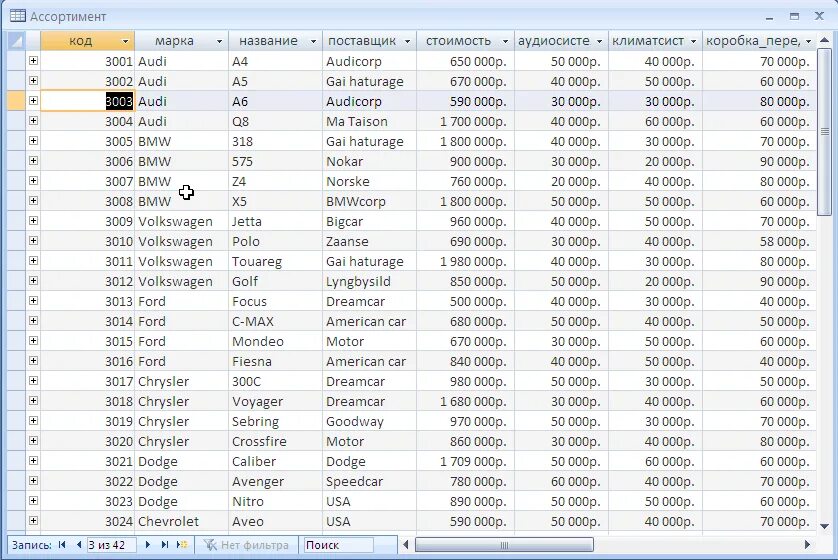838x560 pixels.
Task: Click the vertical scrollbar up arrow
Action: coord(824,41)
